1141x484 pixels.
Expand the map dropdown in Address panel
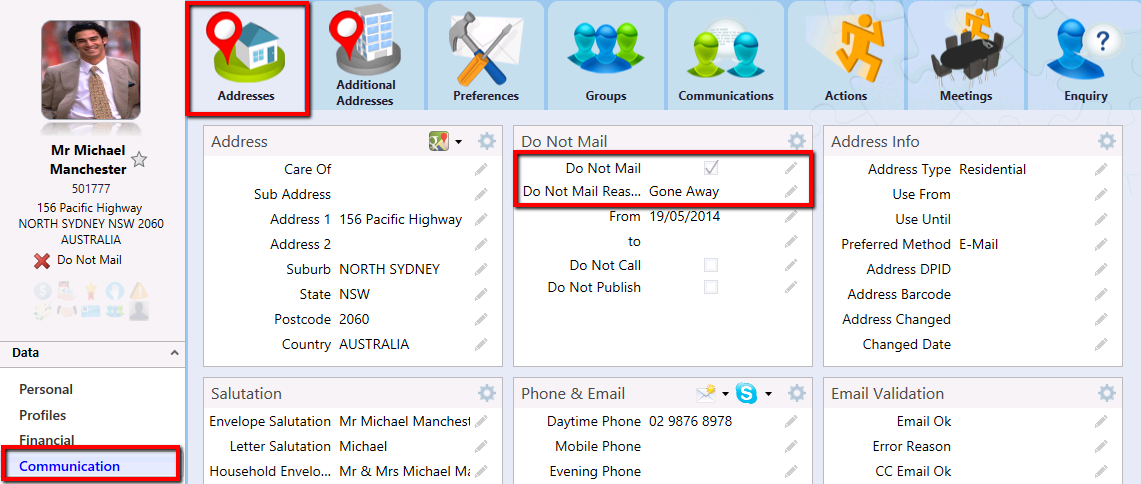[458, 142]
